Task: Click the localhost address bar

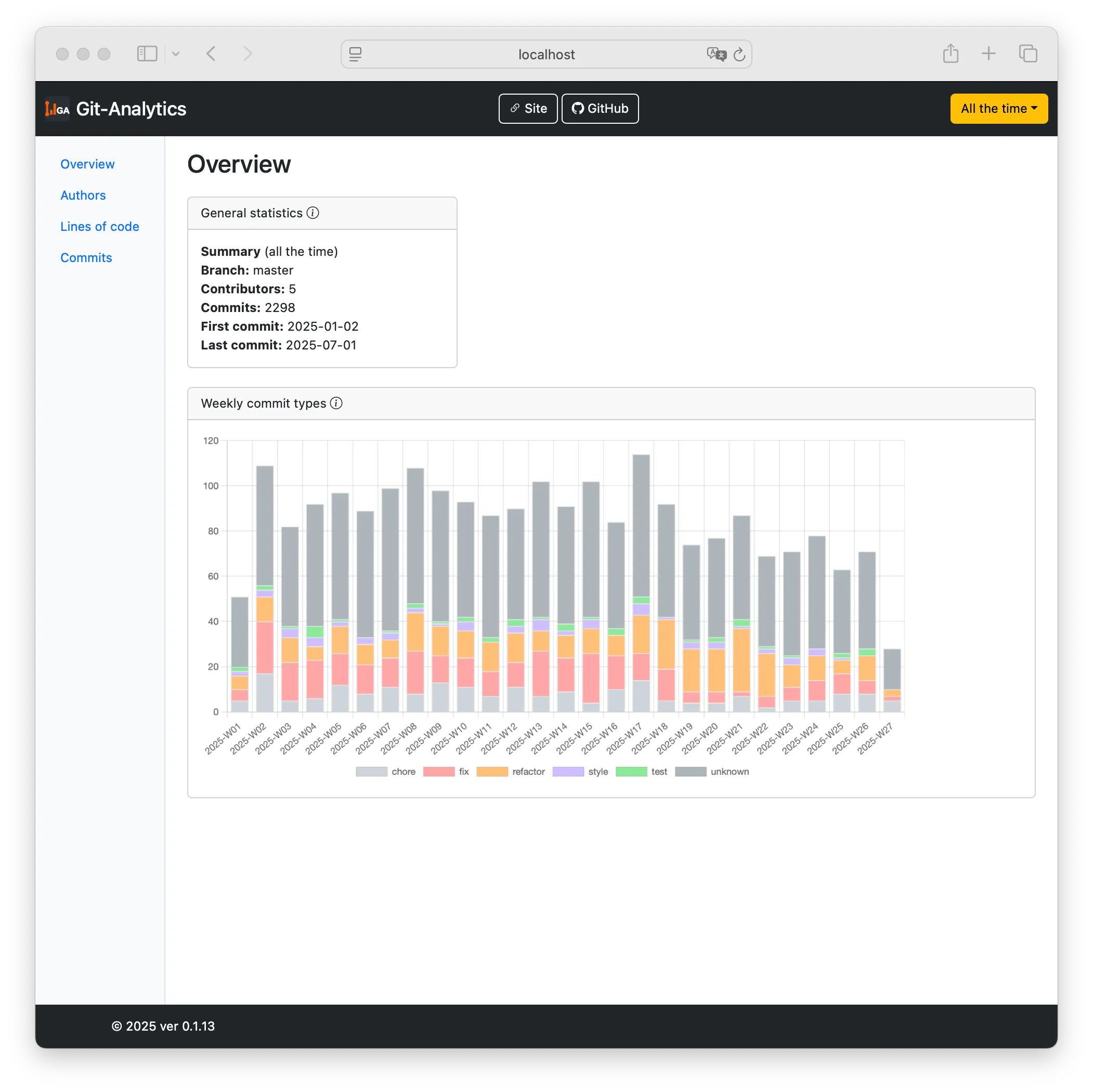Action: pos(546,54)
